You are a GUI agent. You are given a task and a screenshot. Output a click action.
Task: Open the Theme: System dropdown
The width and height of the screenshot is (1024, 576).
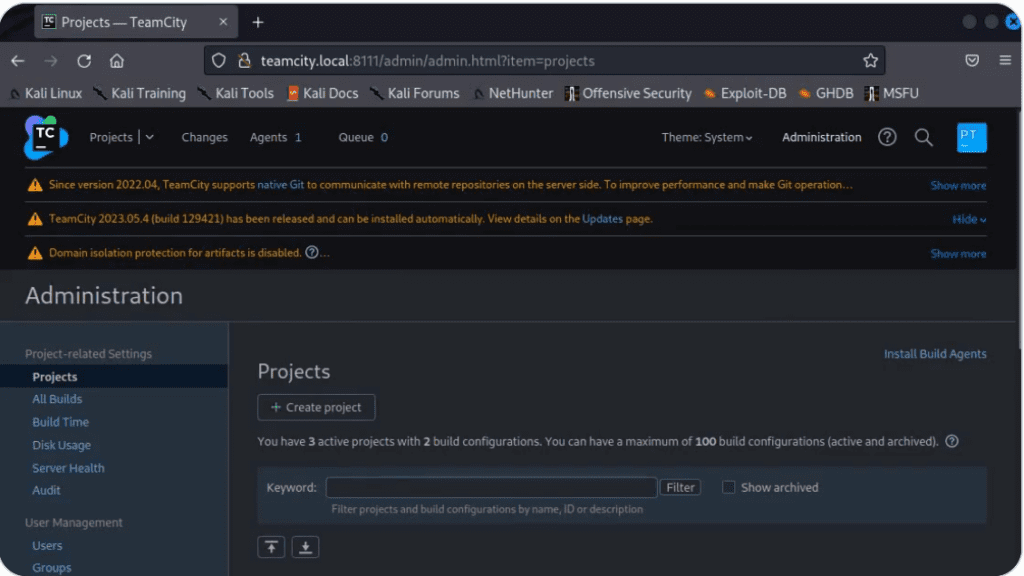pos(707,137)
